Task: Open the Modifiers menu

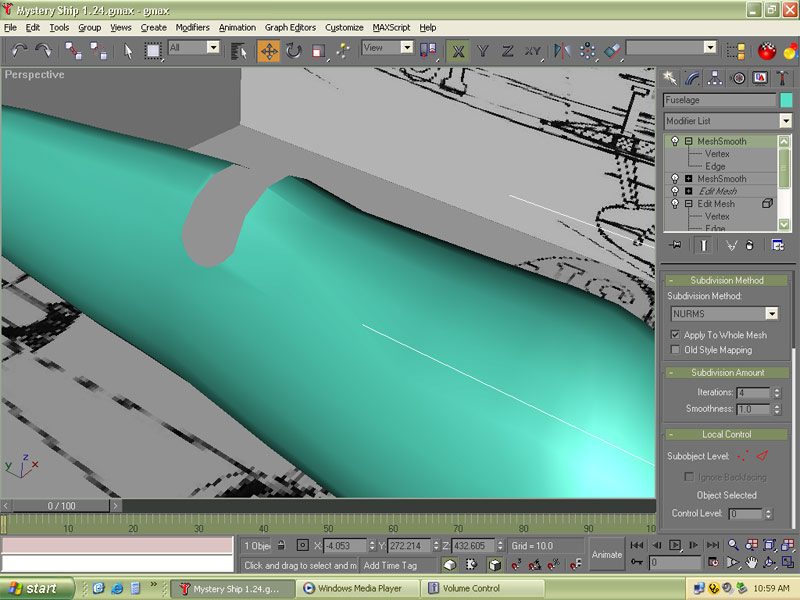Action: 192,28
